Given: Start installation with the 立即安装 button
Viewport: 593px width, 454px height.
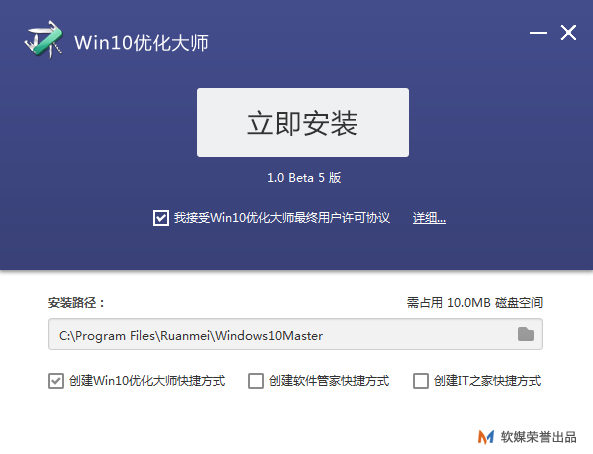Looking at the screenshot, I should click(303, 123).
